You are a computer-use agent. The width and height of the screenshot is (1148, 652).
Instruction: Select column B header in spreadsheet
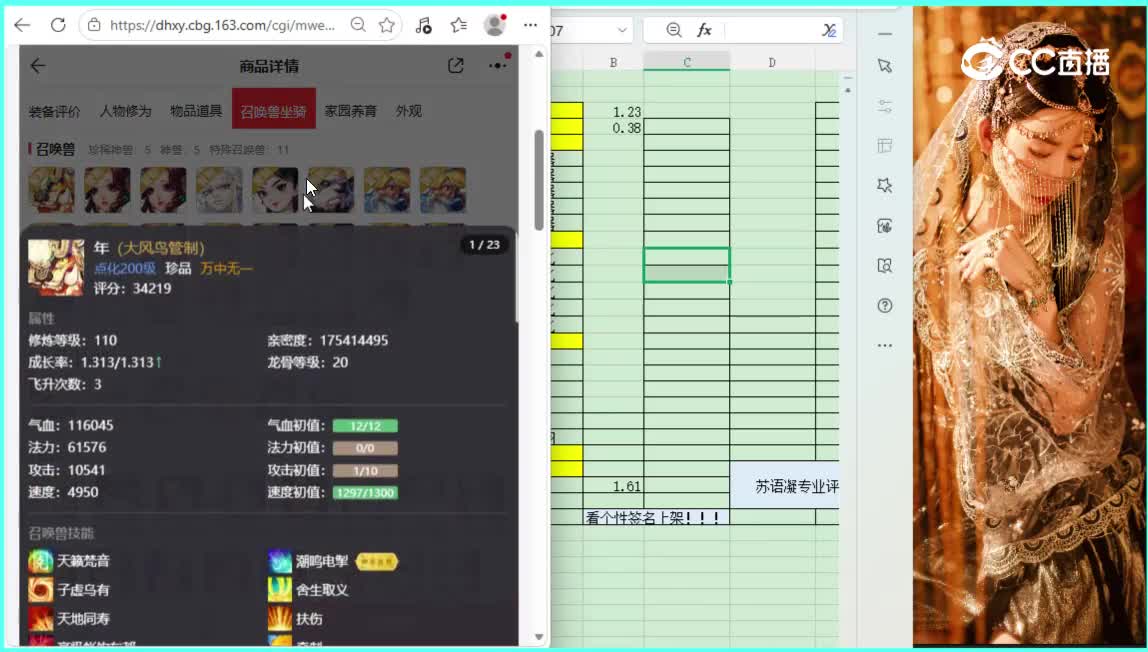coord(614,62)
